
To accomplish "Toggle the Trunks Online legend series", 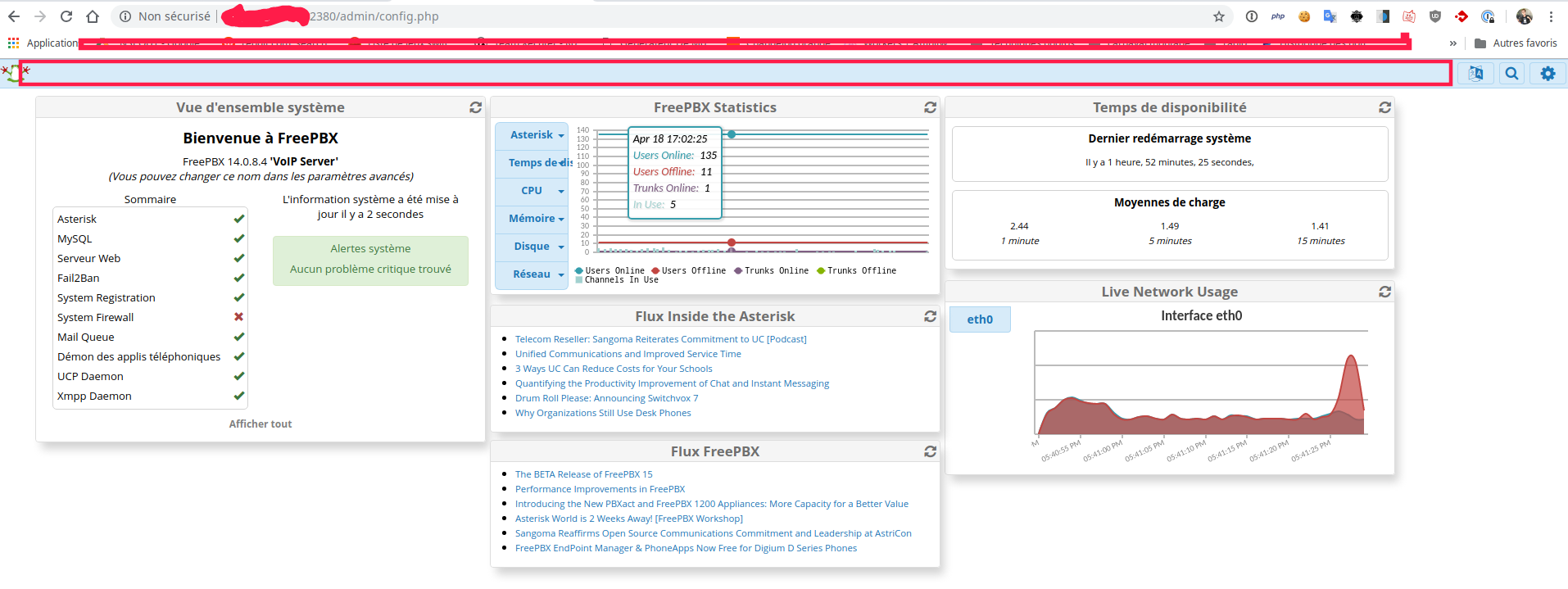I will pos(772,270).
